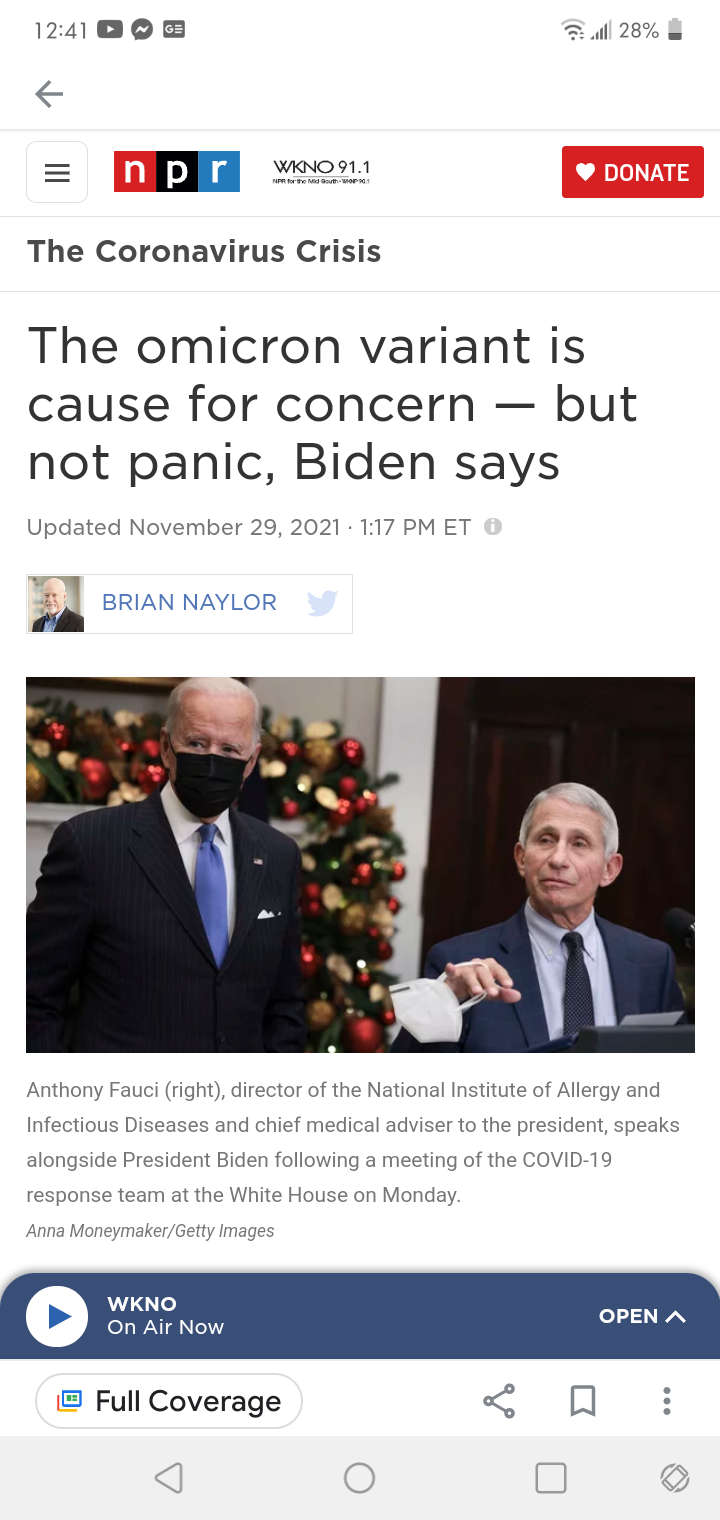
Task: Open Full Coverage of this story
Action: tap(169, 1401)
